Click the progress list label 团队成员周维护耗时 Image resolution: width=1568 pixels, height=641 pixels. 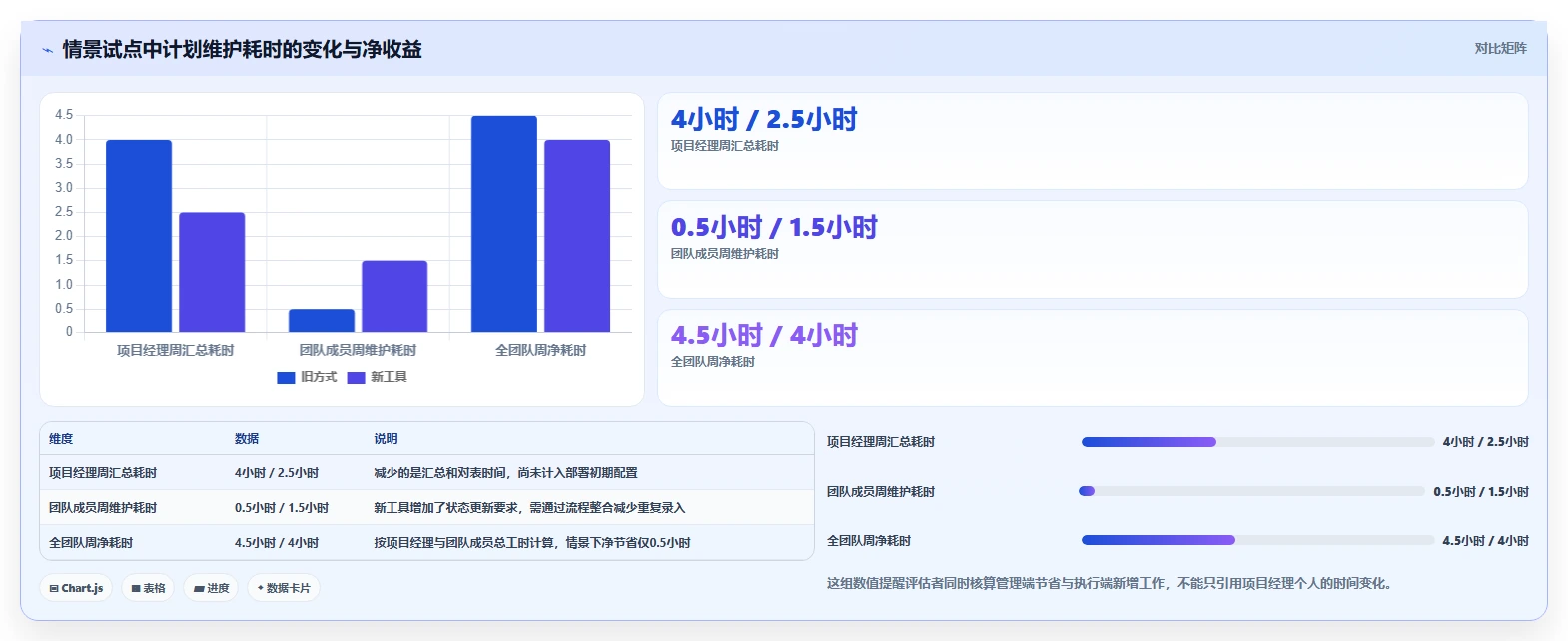pyautogui.click(x=881, y=492)
